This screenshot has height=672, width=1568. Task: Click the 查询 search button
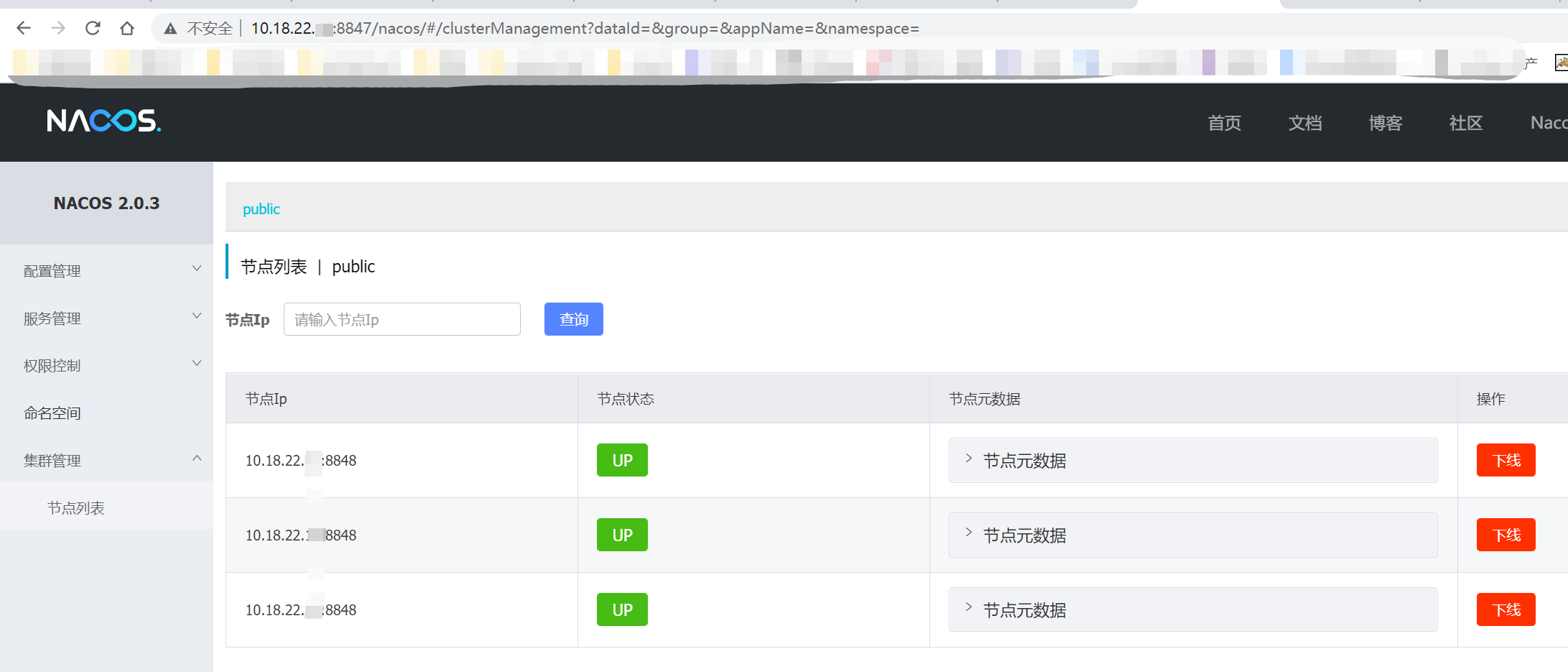coord(574,319)
